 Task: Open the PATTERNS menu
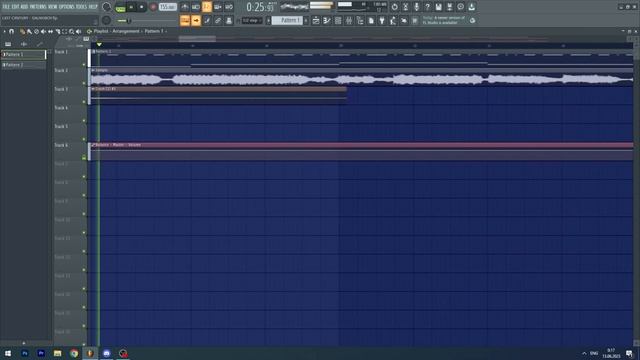38,7
